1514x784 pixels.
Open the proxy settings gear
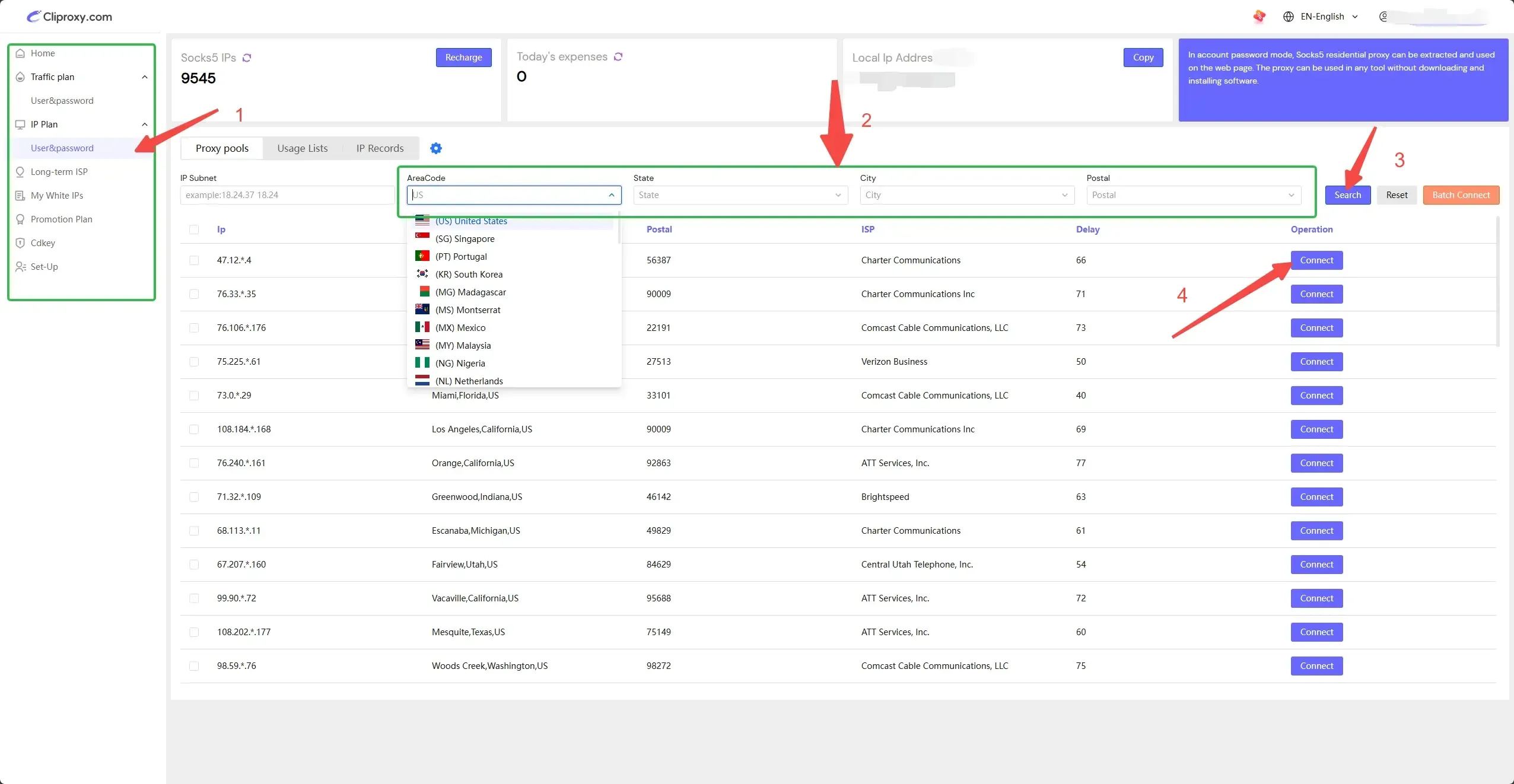(x=436, y=148)
